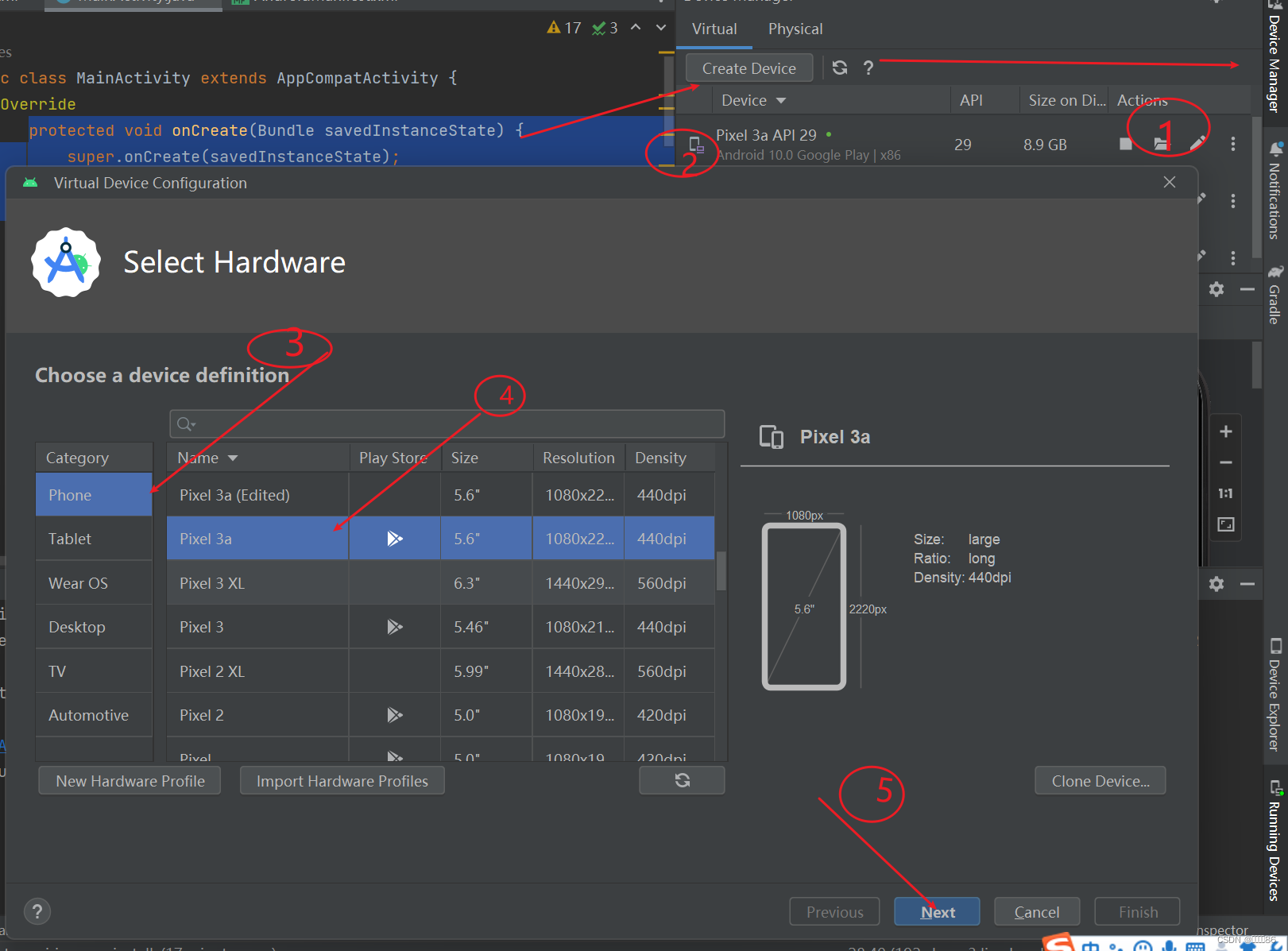Switch to the Physical devices tab

click(795, 29)
